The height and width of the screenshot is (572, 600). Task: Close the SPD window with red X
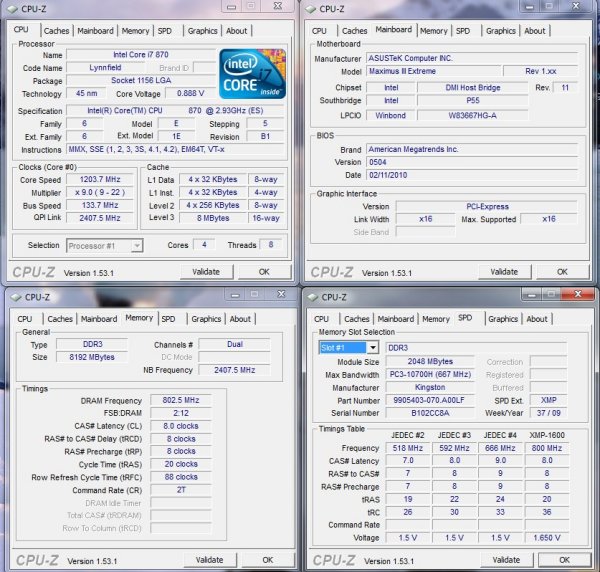578,294
